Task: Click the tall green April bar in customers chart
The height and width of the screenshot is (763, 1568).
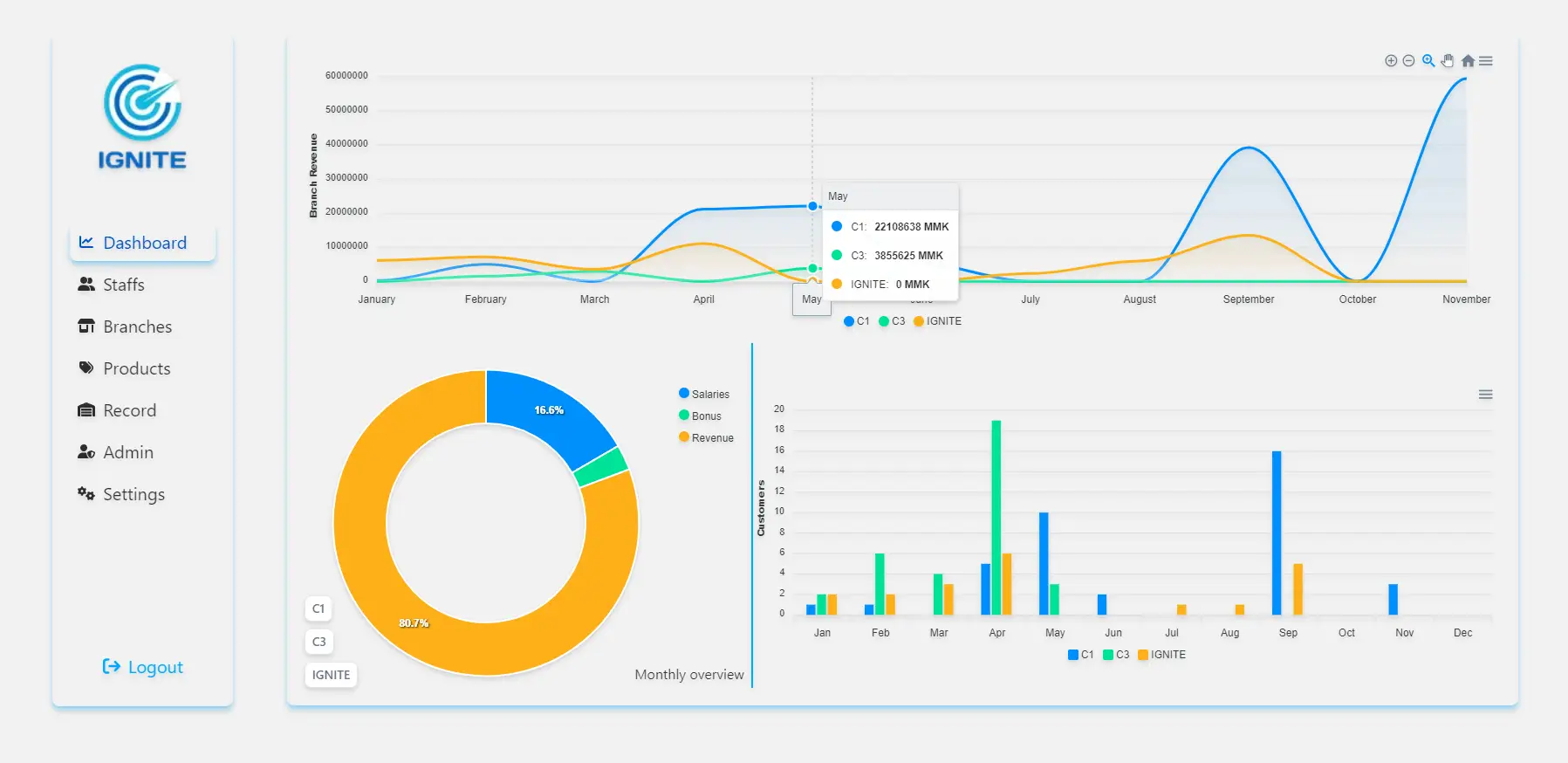Action: pos(996,515)
